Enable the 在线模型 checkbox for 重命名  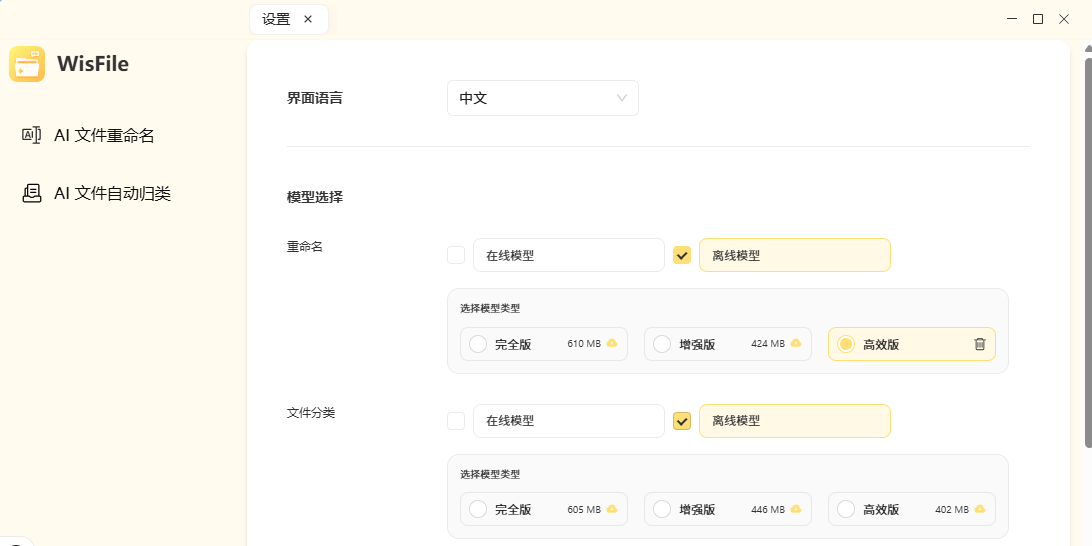456,255
